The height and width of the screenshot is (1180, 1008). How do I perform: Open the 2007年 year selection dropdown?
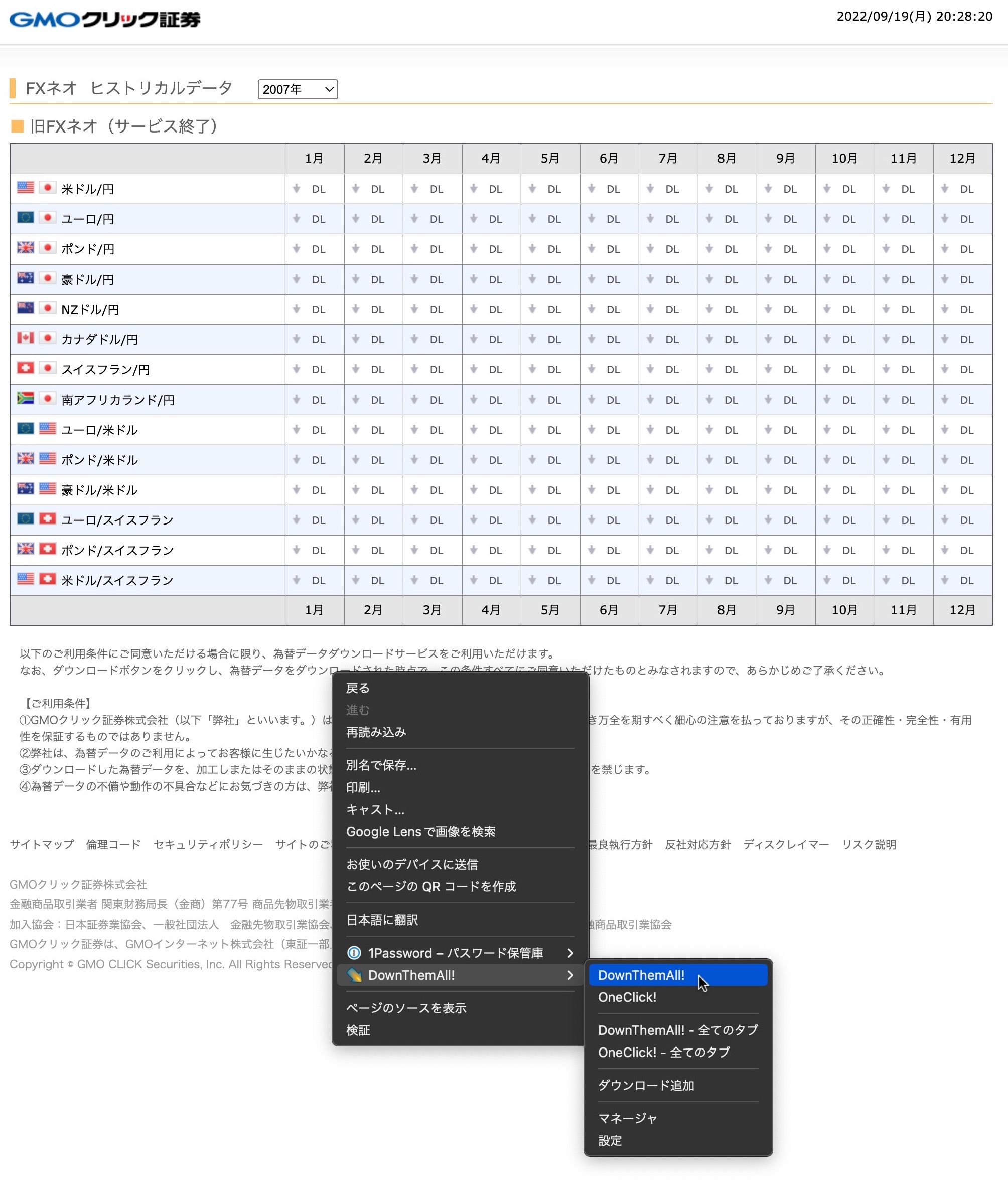297,89
